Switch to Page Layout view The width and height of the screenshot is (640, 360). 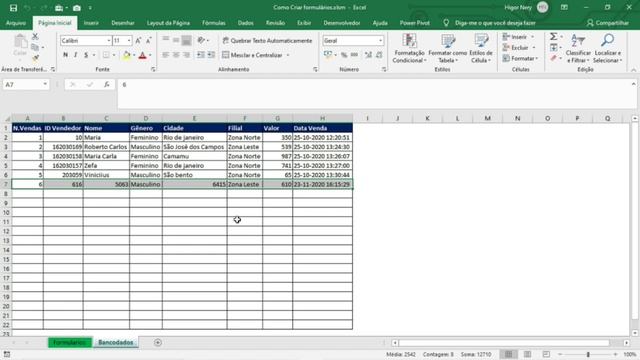pos(527,354)
